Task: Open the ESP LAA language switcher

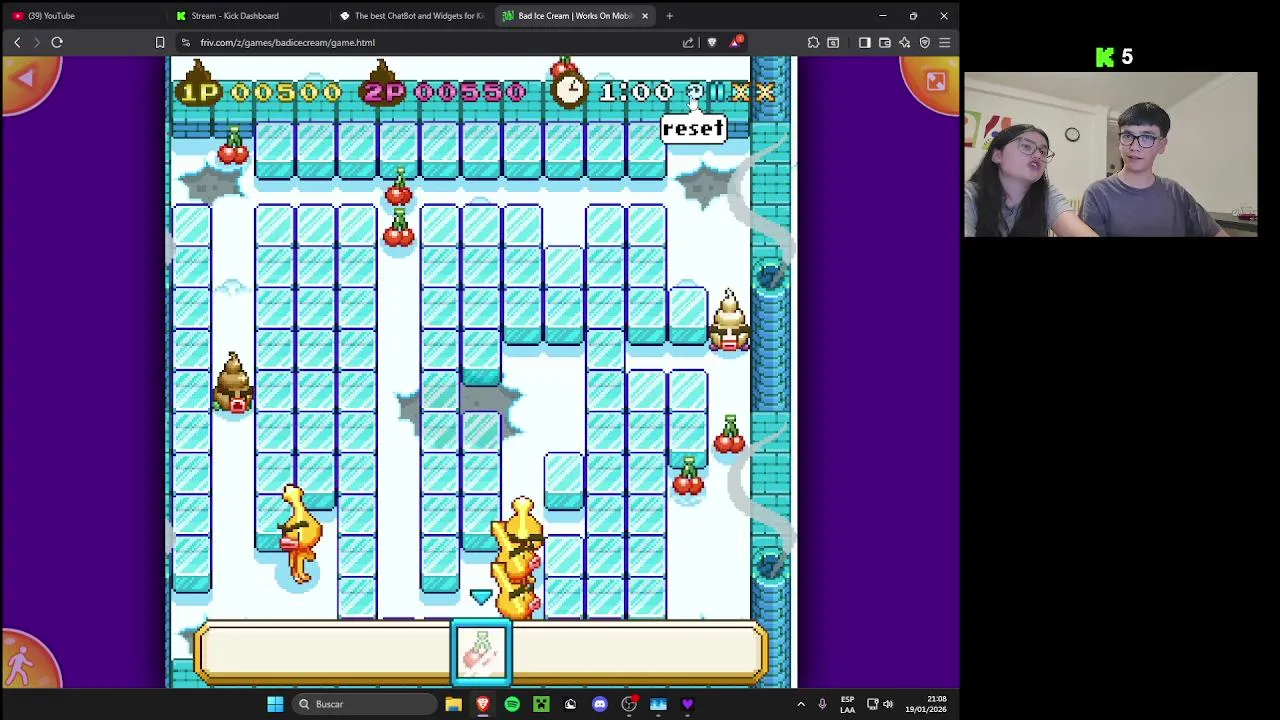Action: tap(847, 704)
